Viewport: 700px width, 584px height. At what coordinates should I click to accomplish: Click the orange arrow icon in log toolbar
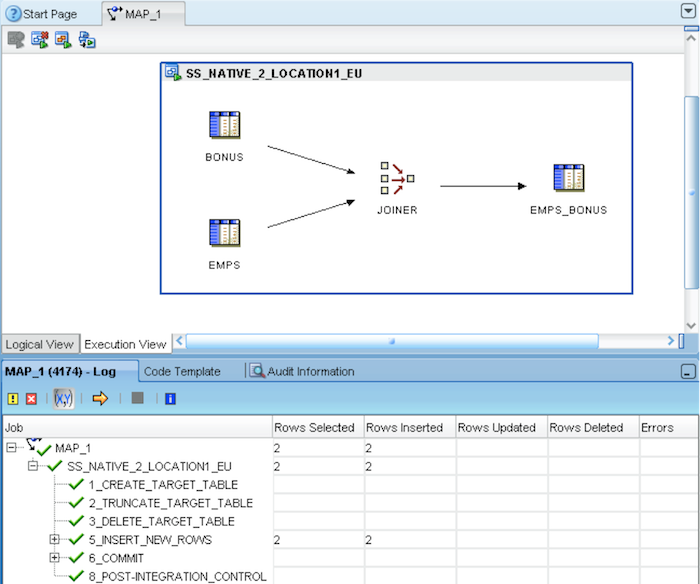[100, 398]
